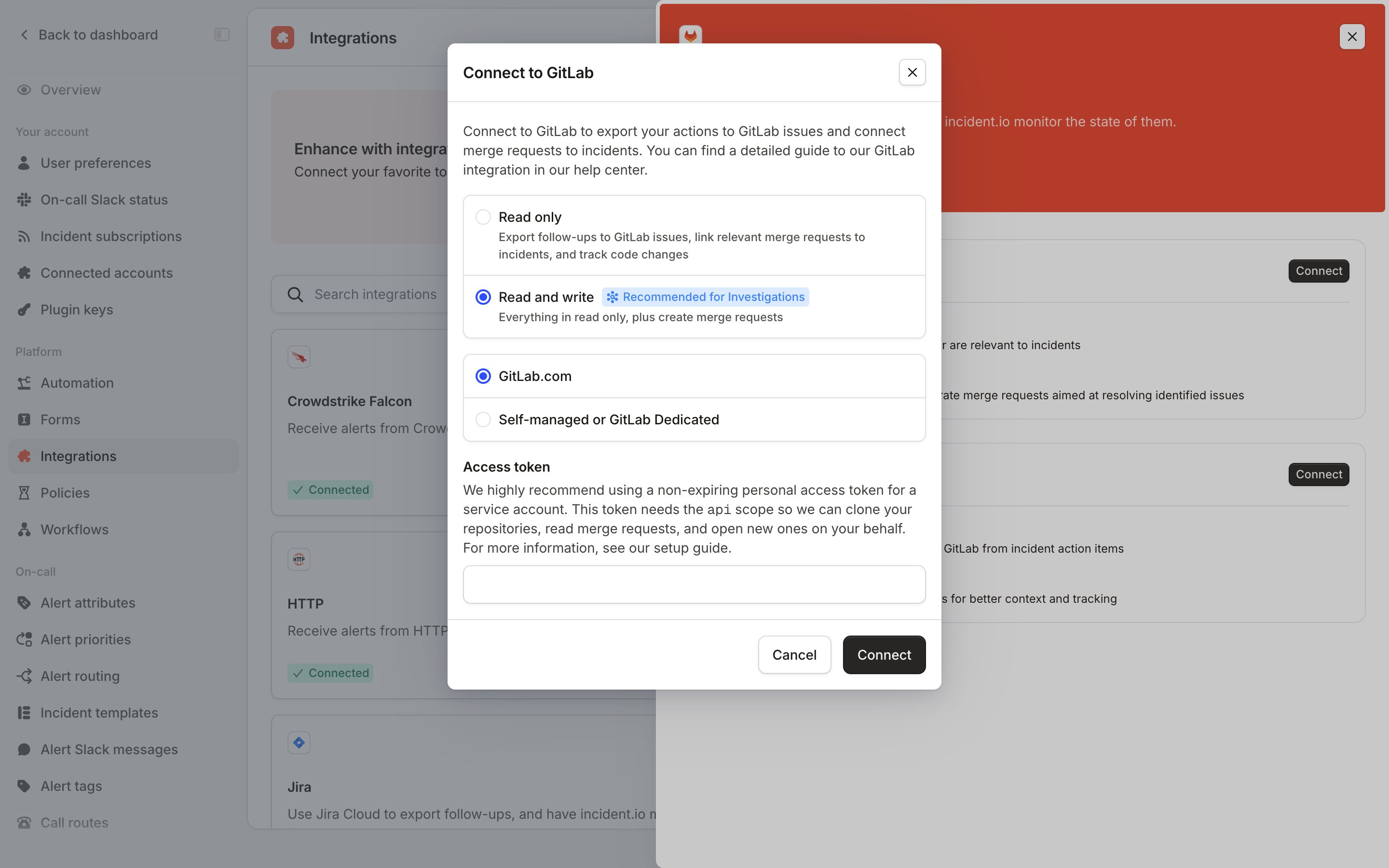Open User preferences in sidebar
Image resolution: width=1389 pixels, height=868 pixels.
pyautogui.click(x=123, y=163)
